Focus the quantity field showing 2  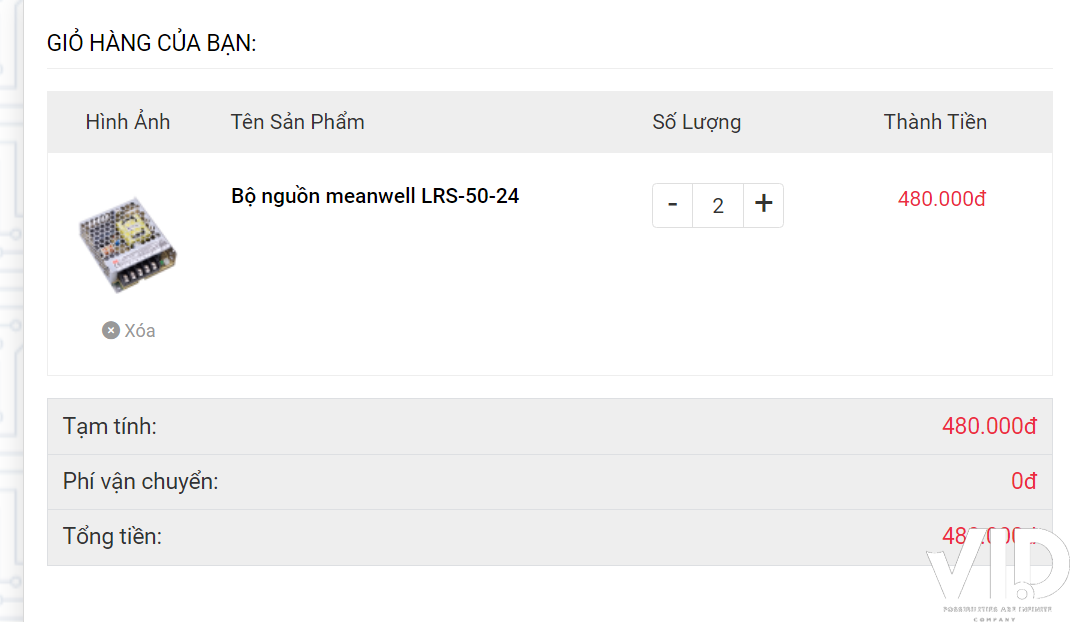[x=718, y=205]
